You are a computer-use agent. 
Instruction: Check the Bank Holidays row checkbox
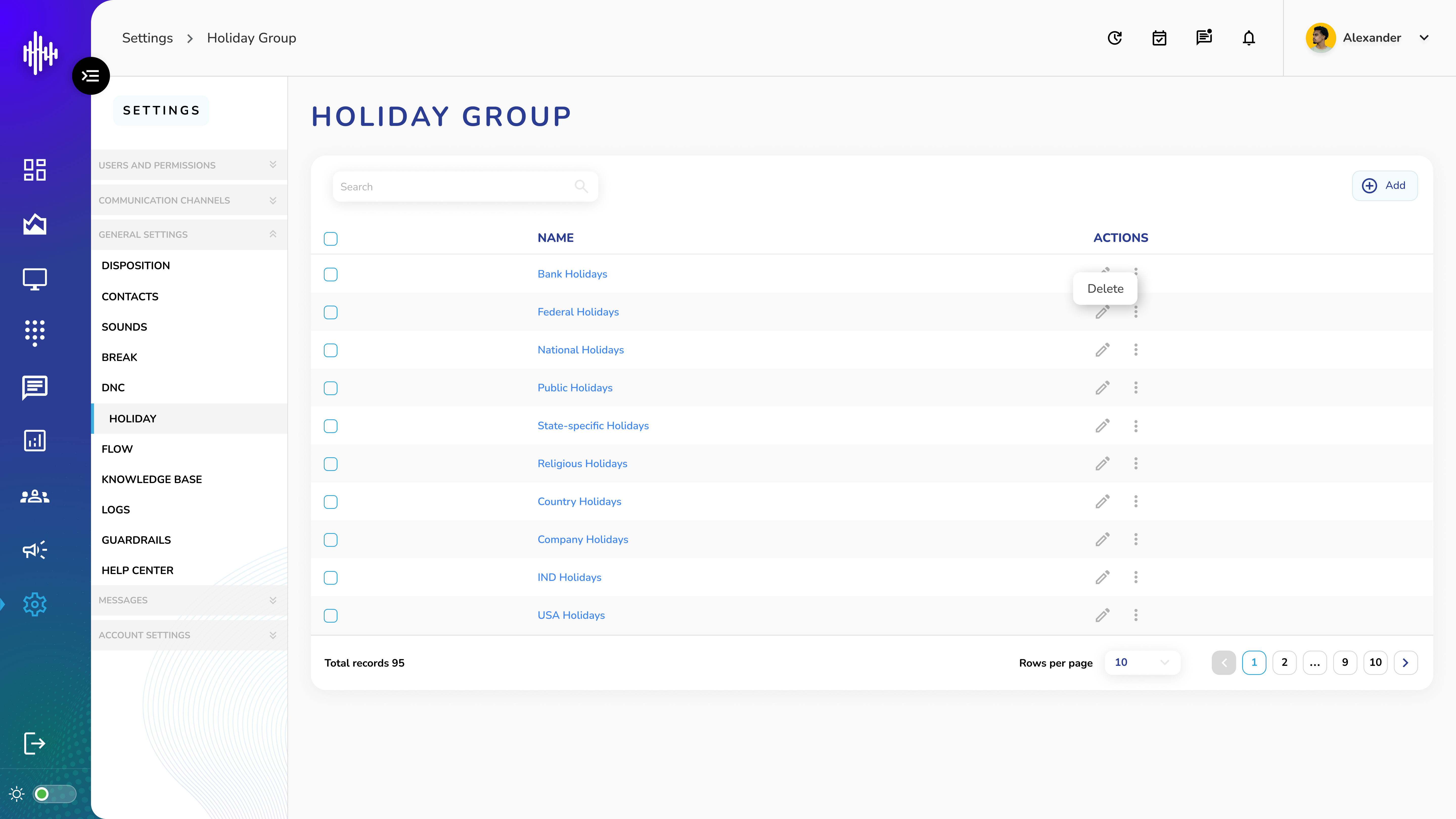pos(331,275)
